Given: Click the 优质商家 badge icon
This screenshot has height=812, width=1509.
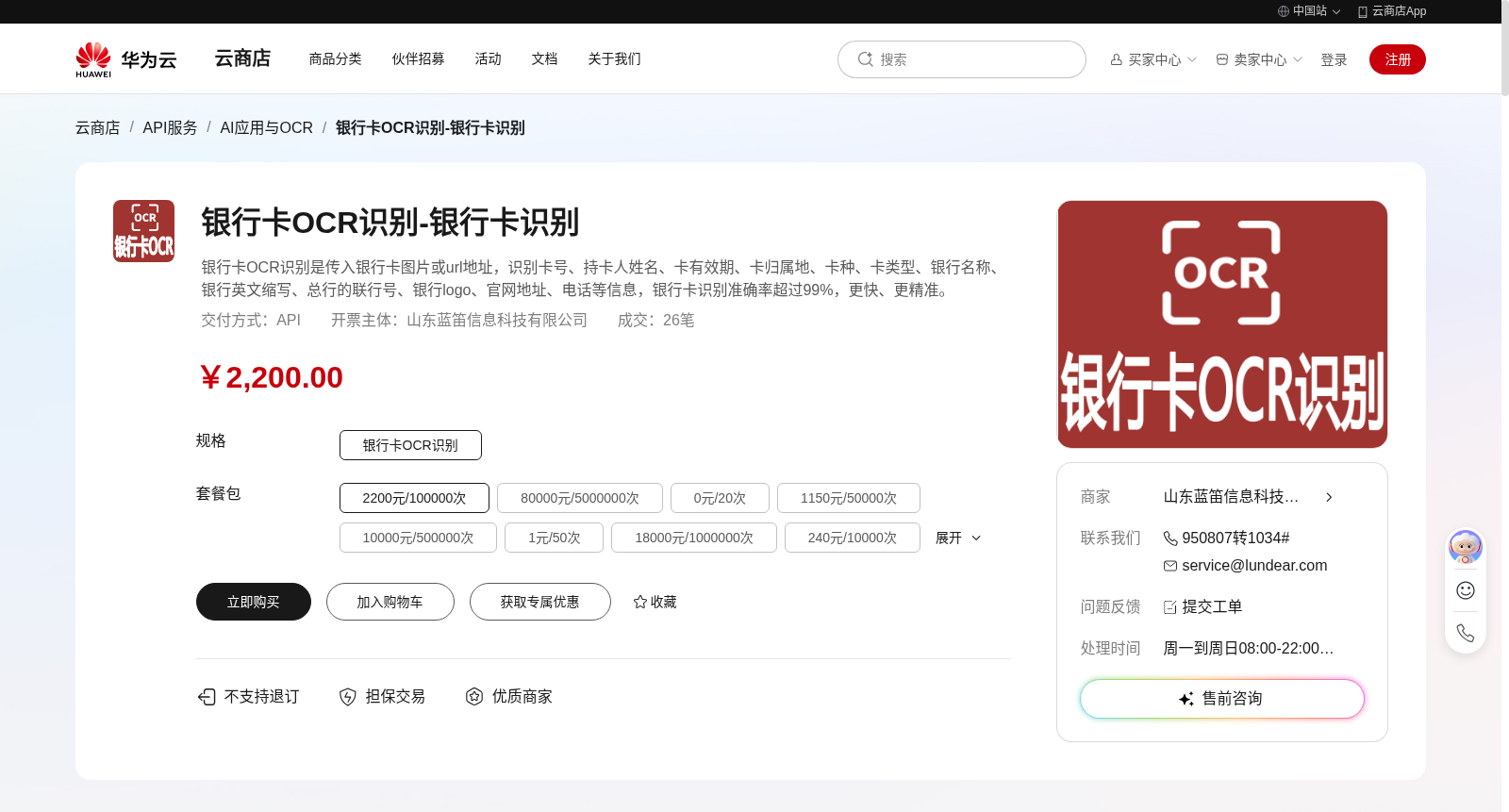Looking at the screenshot, I should [474, 697].
